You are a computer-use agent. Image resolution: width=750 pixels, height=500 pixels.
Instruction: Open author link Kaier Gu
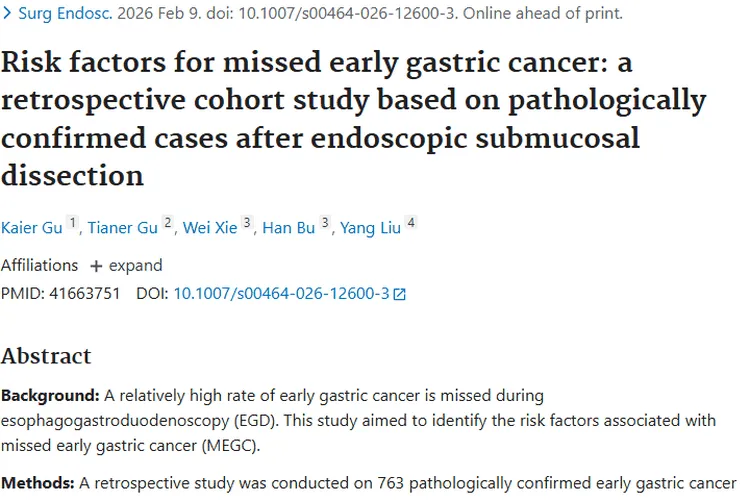coord(32,228)
